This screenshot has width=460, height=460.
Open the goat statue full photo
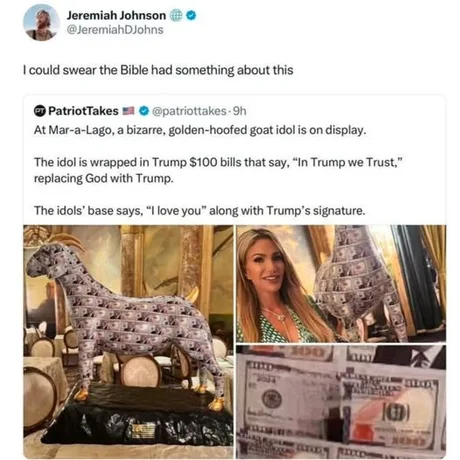tap(128, 342)
